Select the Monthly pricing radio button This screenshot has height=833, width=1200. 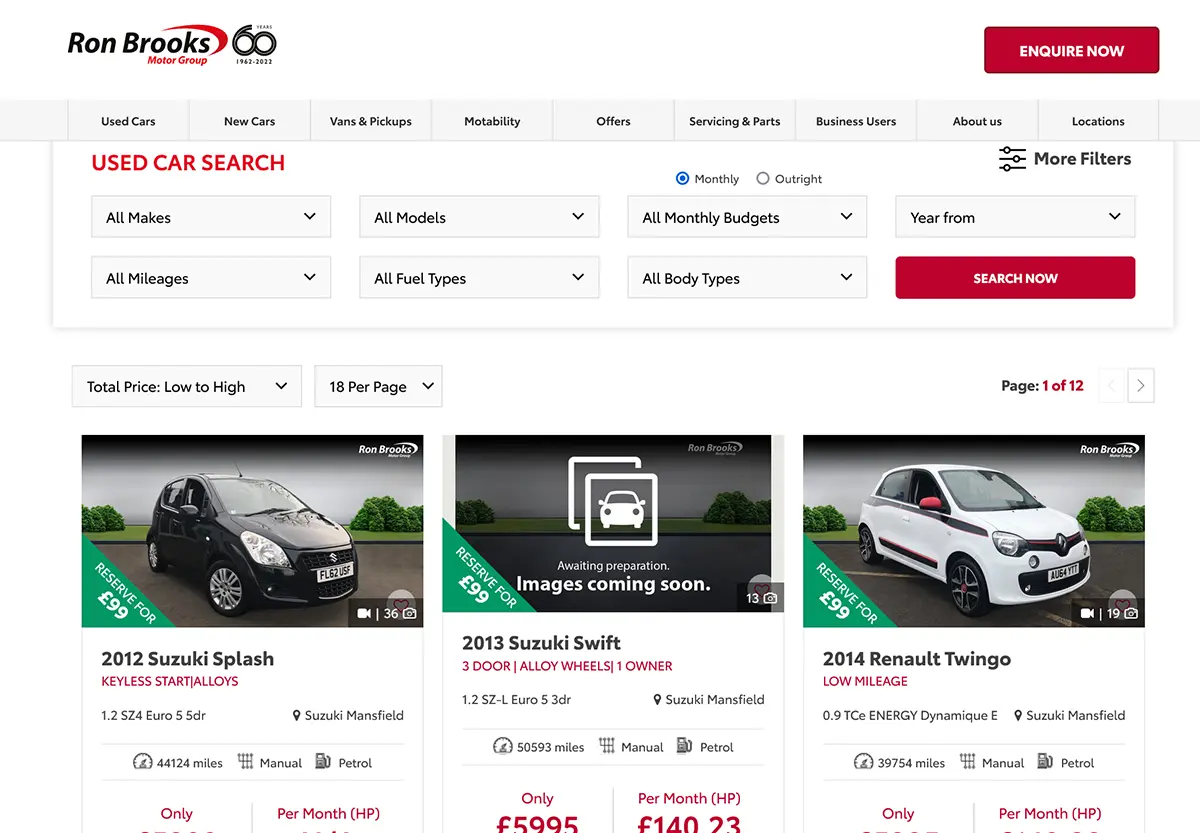[682, 178]
